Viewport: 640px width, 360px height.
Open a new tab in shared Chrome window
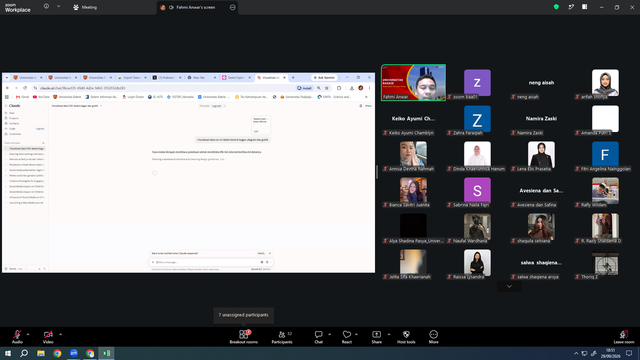[293, 78]
